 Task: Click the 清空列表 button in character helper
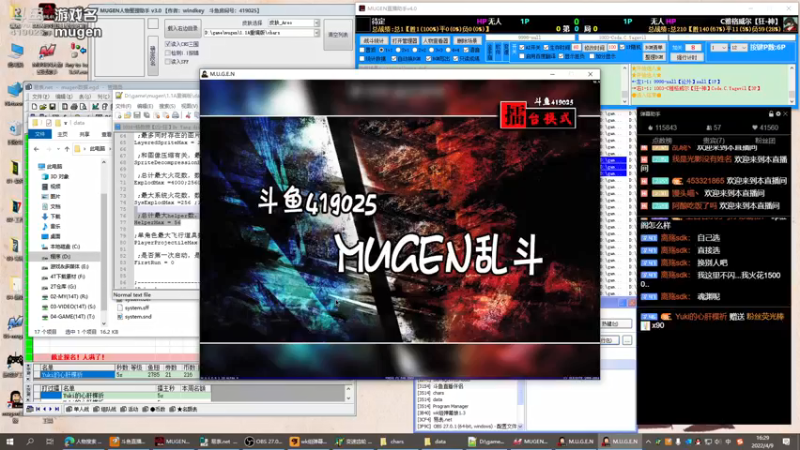pyautogui.click(x=338, y=35)
